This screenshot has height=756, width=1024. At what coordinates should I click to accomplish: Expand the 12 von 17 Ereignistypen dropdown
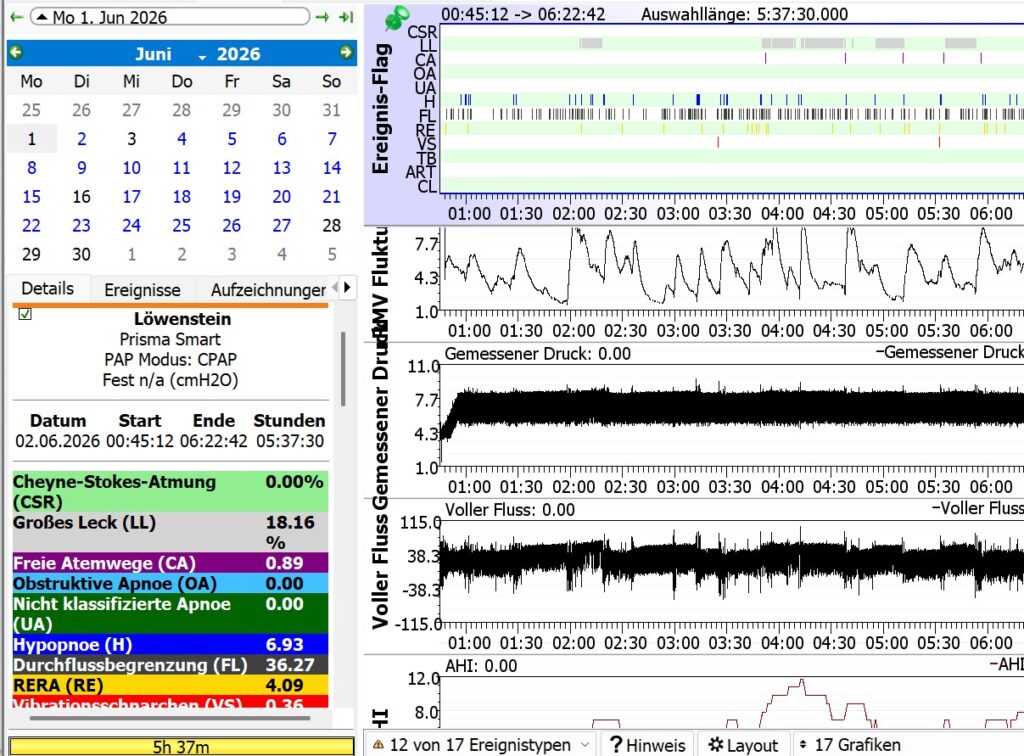(480, 745)
